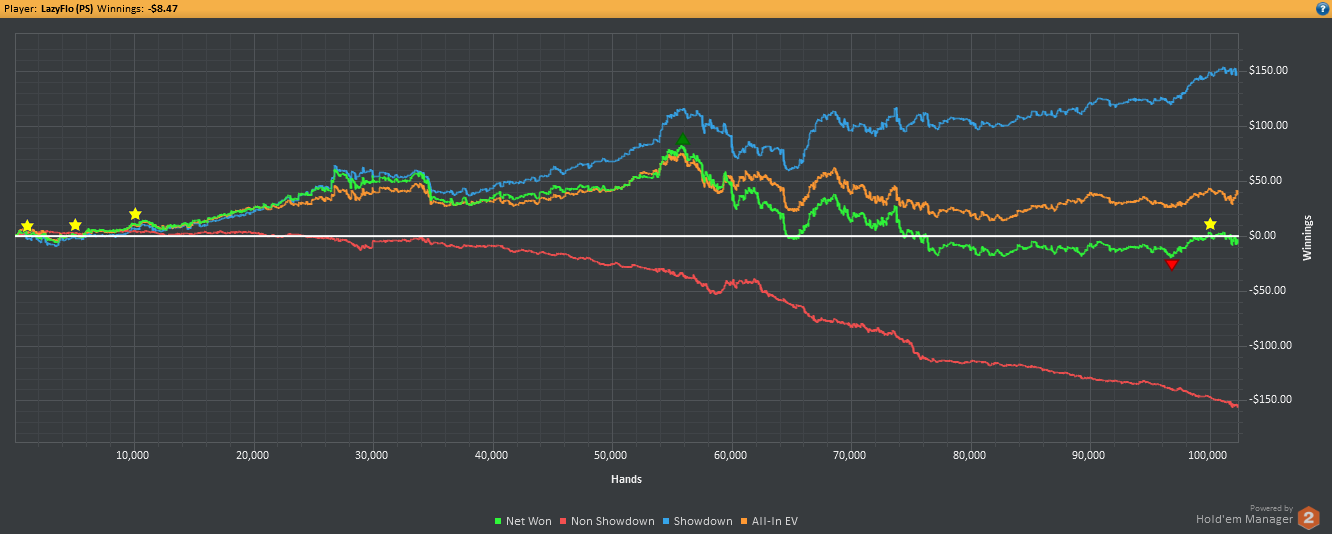The width and height of the screenshot is (1332, 534).
Task: Click the 60,000 hands axis label
Action: click(x=731, y=455)
